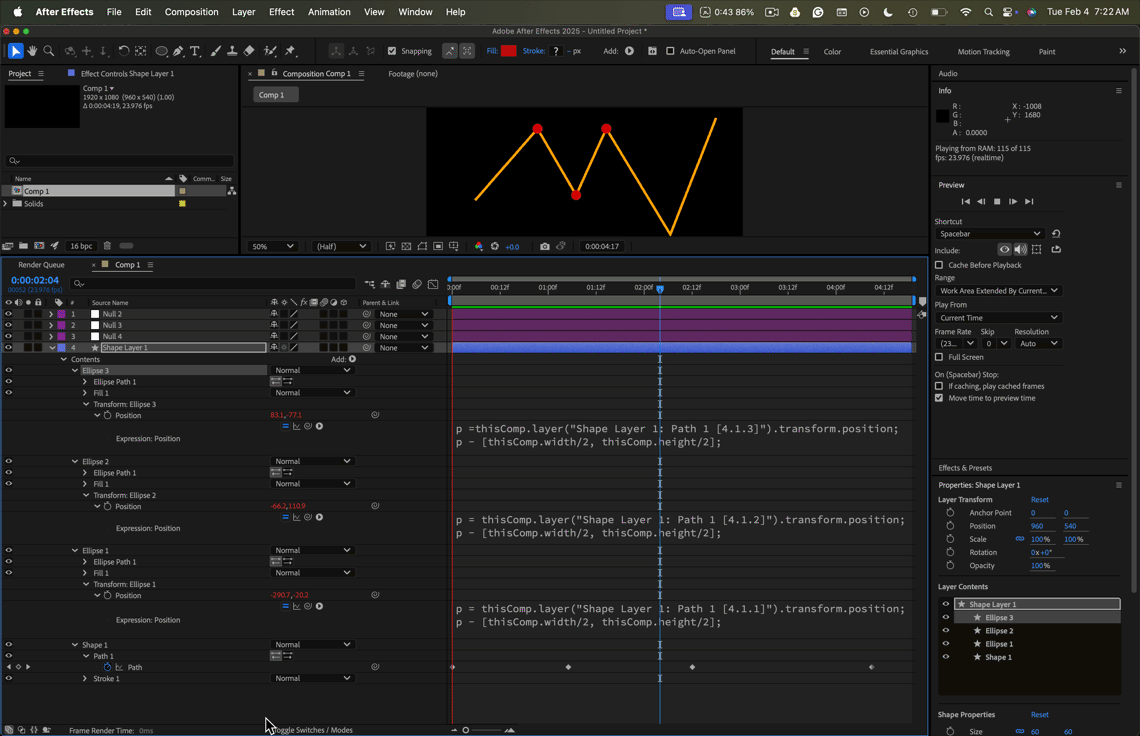Click the Motion Blur enable icon in timeline
Viewport: 1140px width, 736px height.
click(x=417, y=284)
